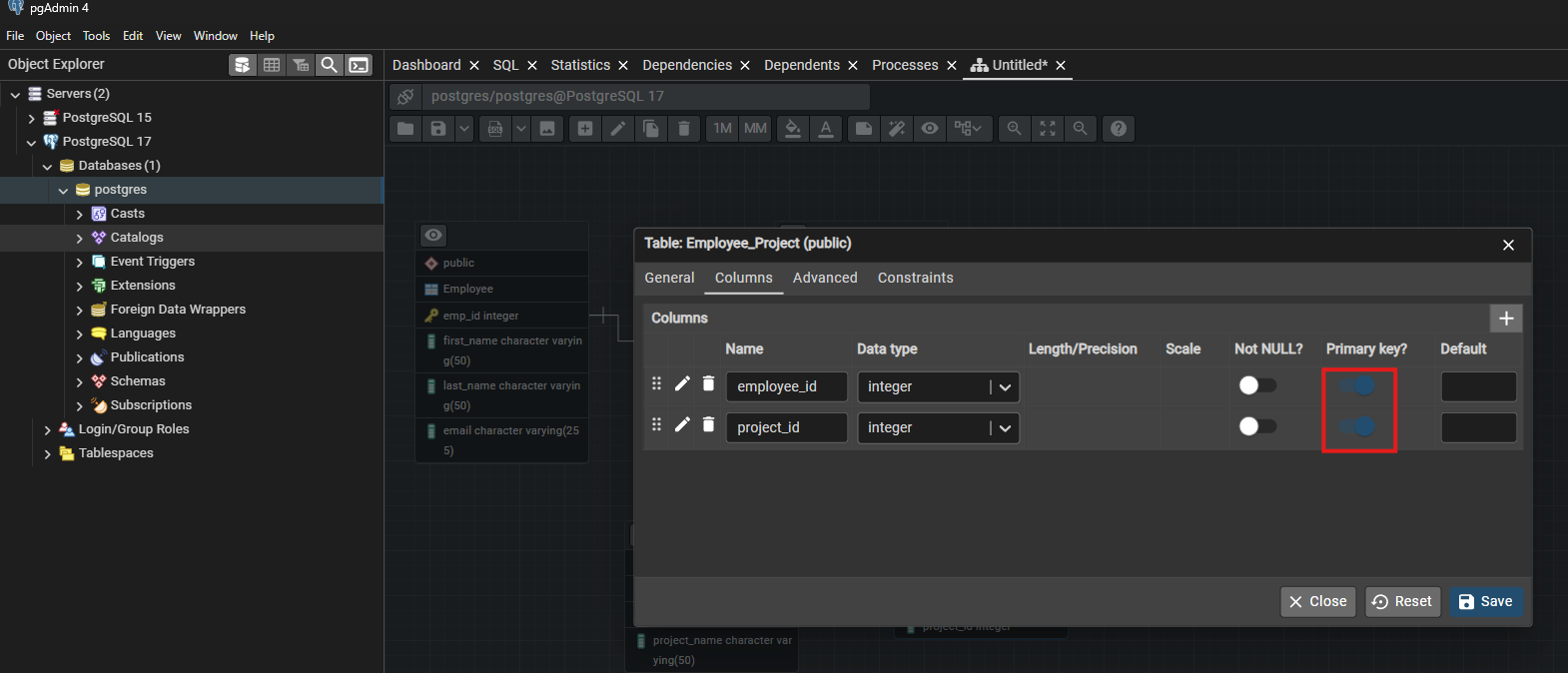Click the zoom to fit icon
Viewport: 1568px width, 673px height.
click(1047, 129)
